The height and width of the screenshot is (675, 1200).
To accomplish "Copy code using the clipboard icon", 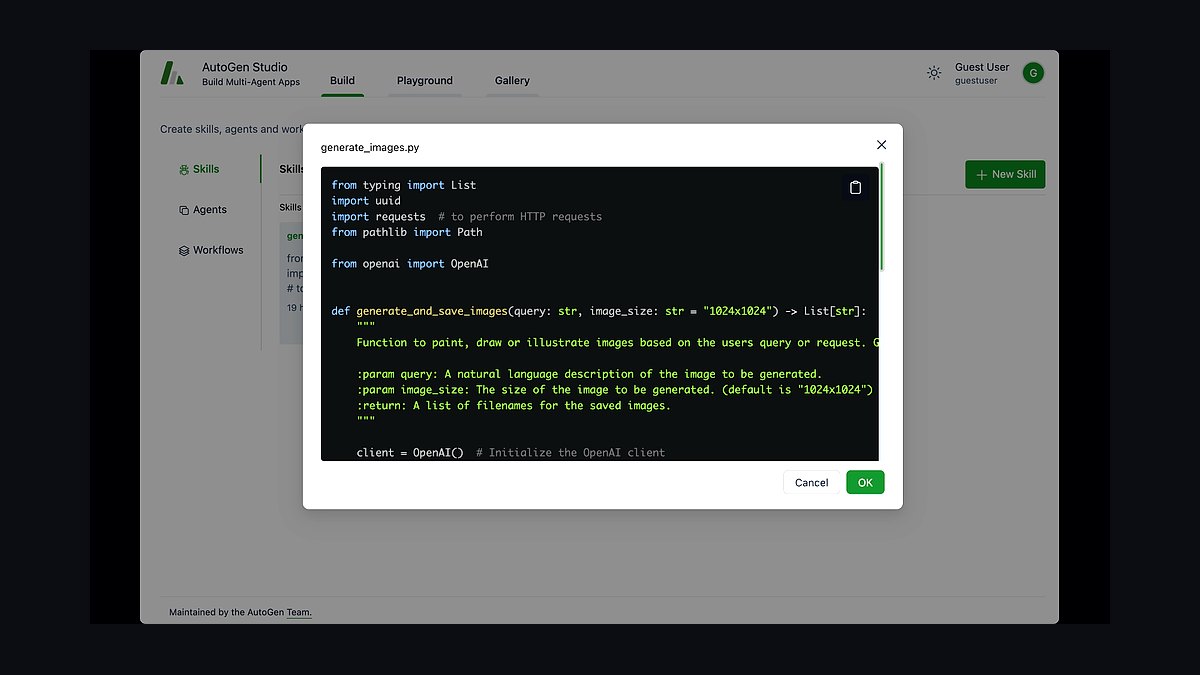I will pos(855,187).
